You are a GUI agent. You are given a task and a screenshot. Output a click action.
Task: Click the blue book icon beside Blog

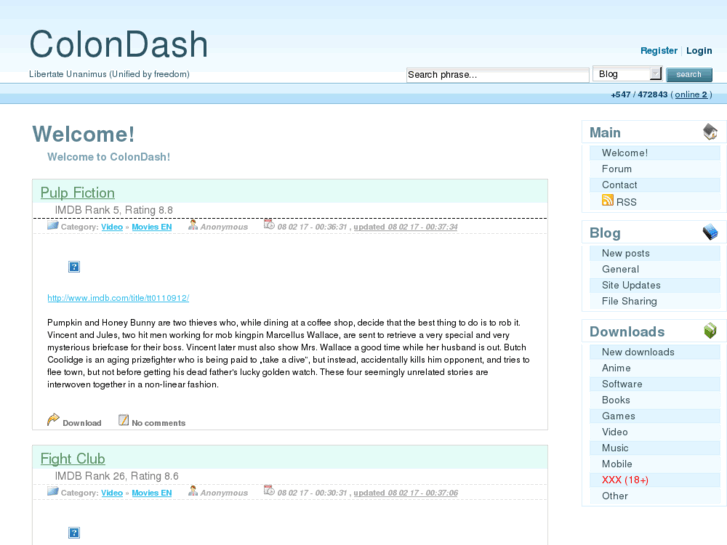tap(710, 232)
